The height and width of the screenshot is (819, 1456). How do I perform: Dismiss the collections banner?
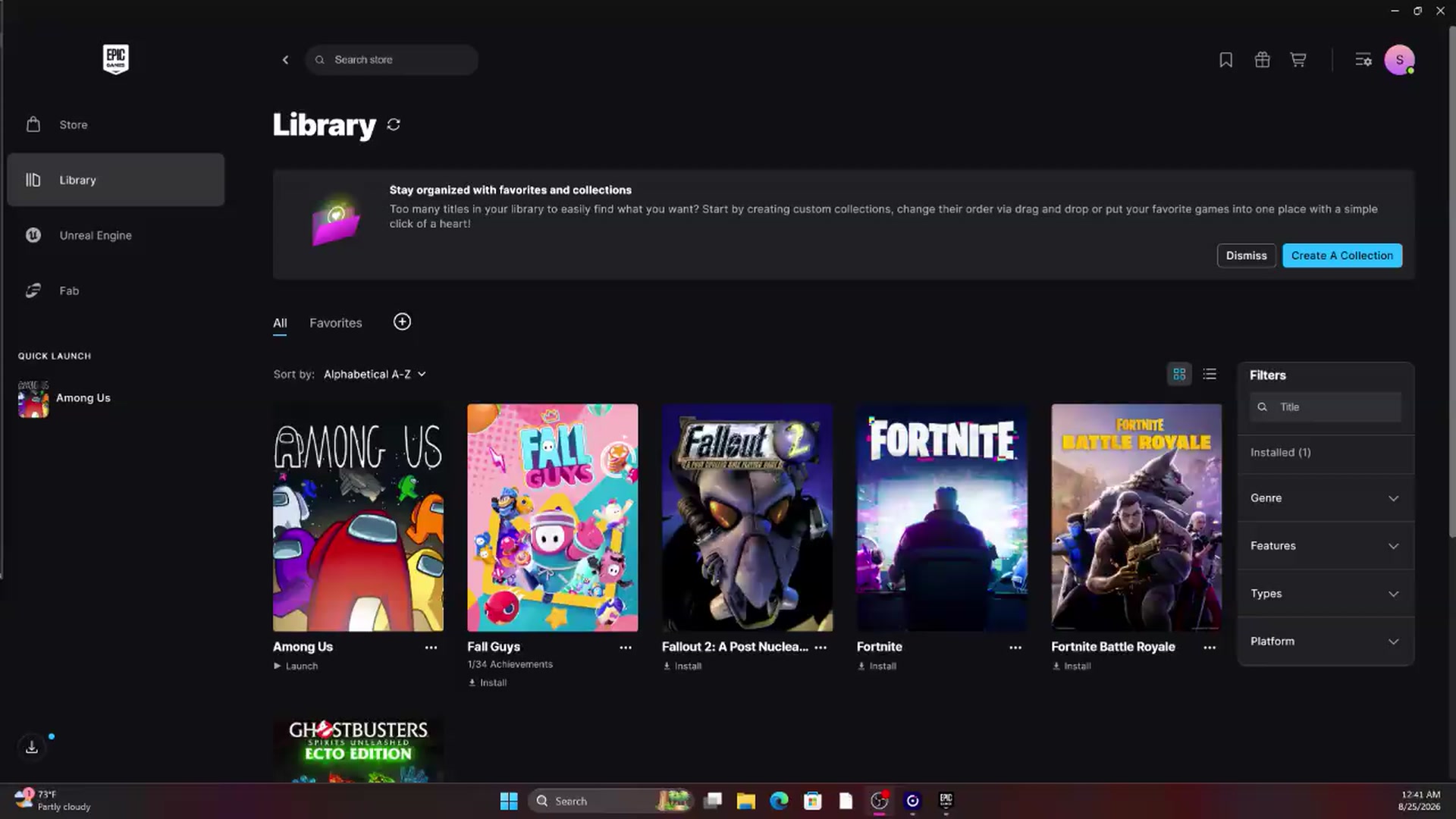click(x=1246, y=256)
